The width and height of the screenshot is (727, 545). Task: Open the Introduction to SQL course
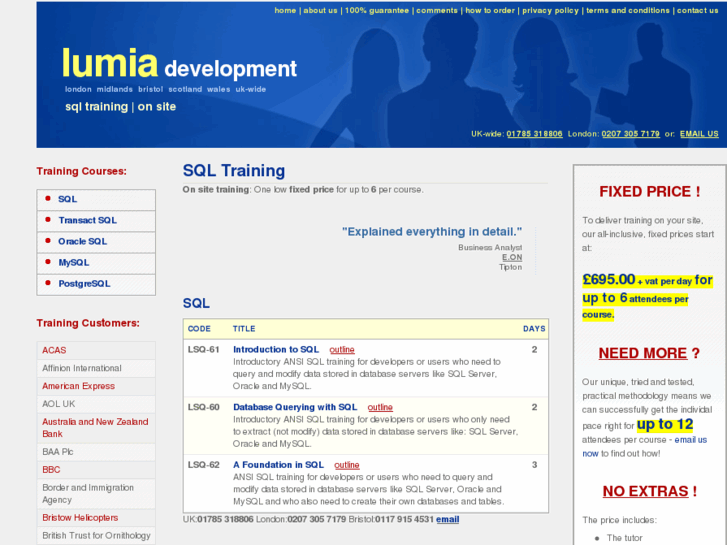click(276, 350)
